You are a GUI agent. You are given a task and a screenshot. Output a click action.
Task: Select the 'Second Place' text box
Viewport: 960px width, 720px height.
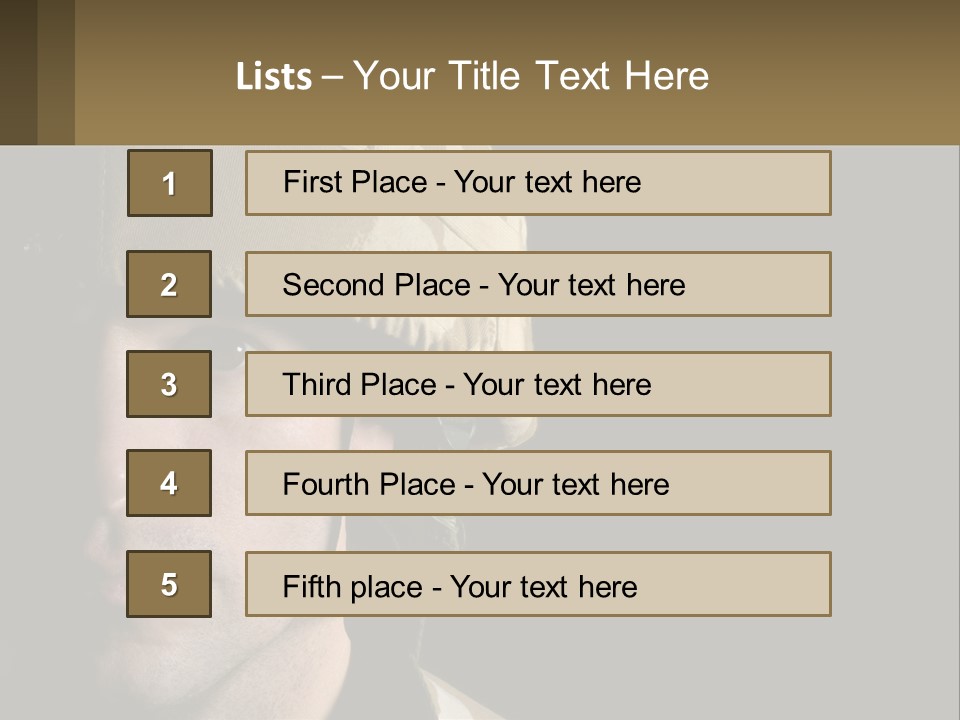(538, 284)
